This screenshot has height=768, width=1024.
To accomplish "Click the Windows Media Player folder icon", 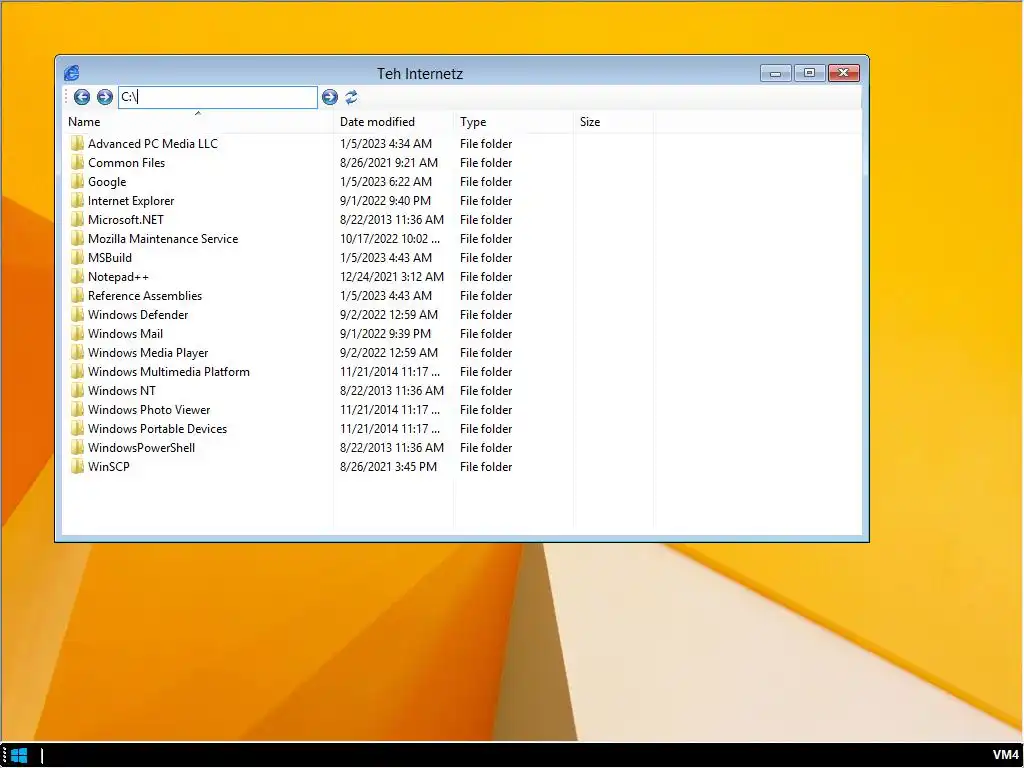I will click(77, 351).
